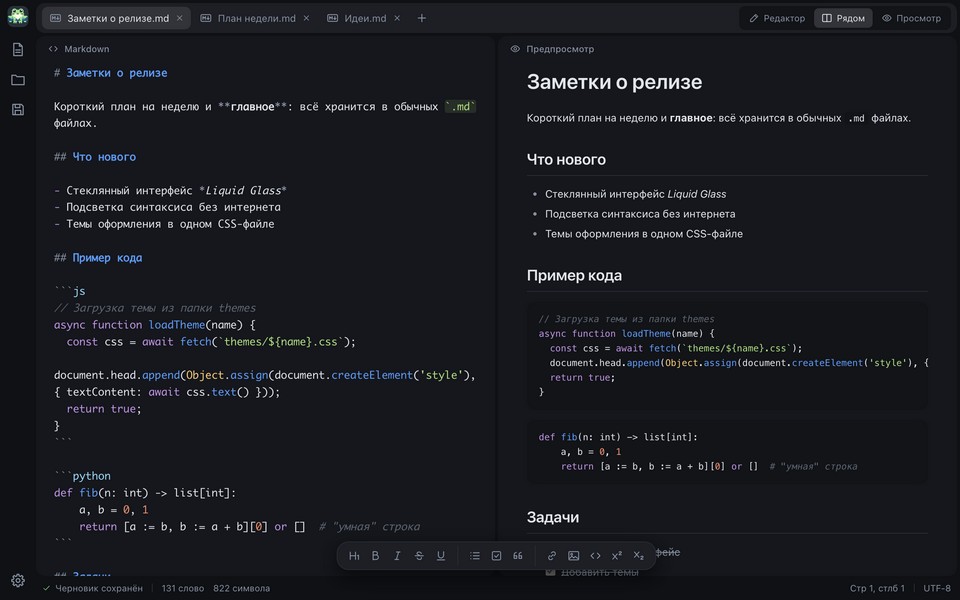Click the 822 символа character count
960x600 pixels.
pyautogui.click(x=241, y=588)
